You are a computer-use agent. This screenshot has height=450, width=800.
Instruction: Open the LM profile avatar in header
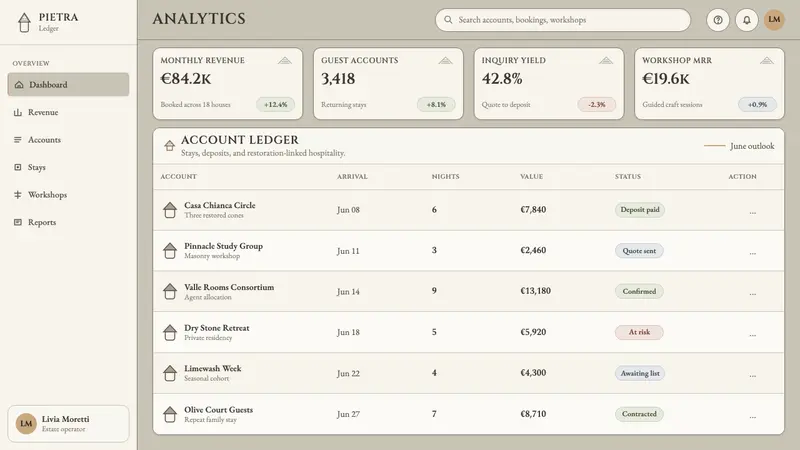coord(774,20)
